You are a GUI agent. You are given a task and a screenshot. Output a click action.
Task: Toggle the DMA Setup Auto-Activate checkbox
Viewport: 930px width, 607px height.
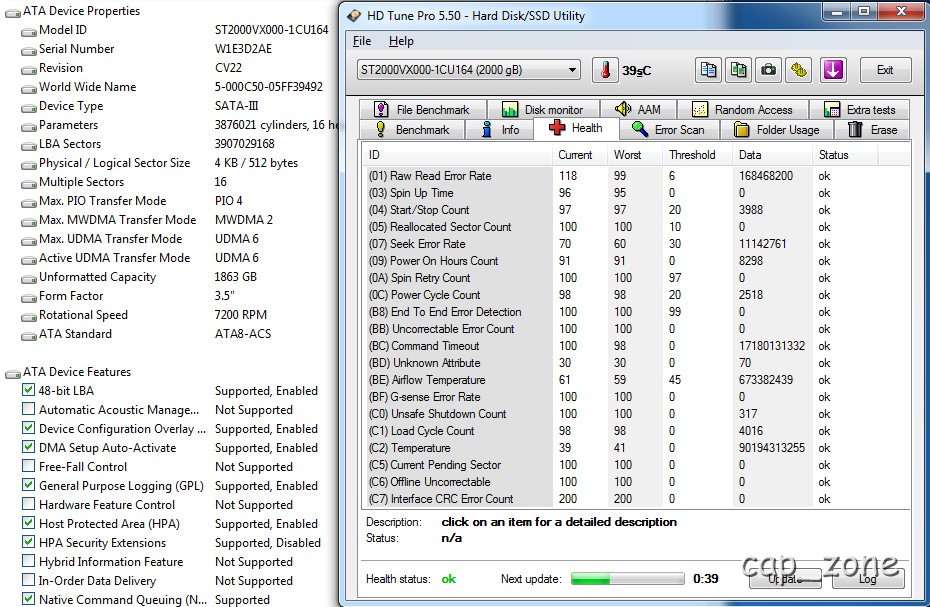(x=28, y=447)
